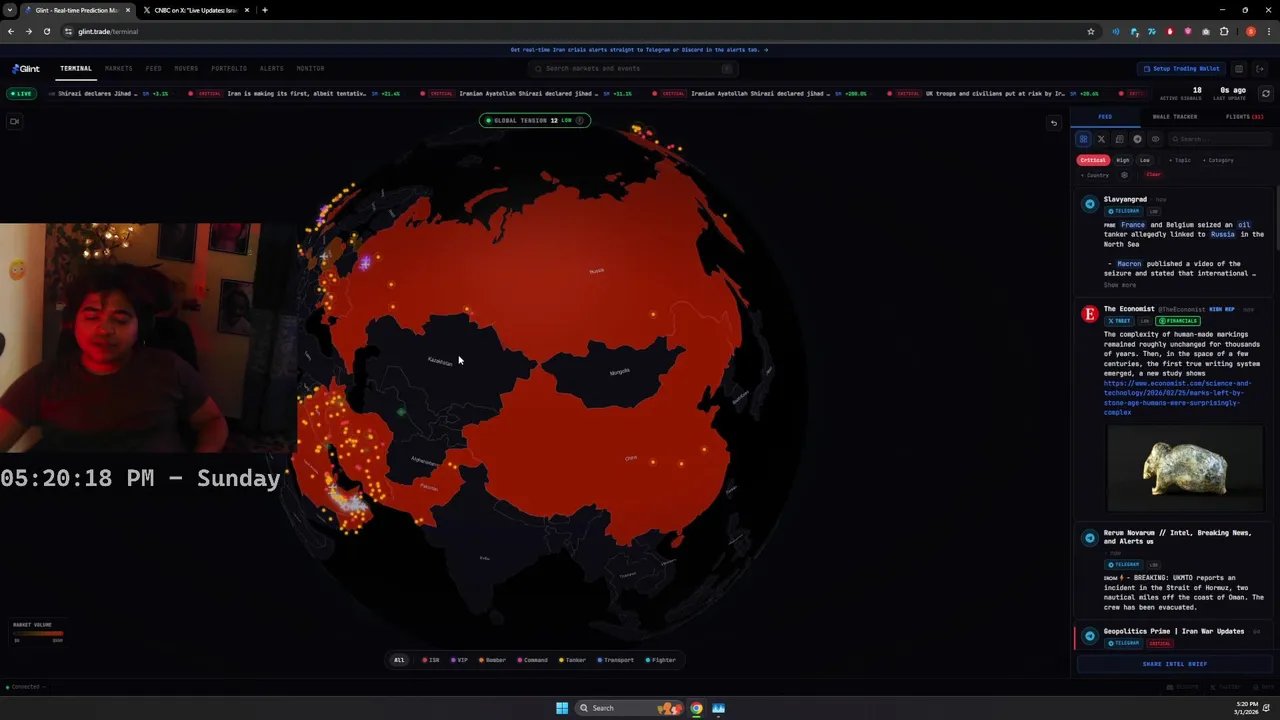Click the logout icon in top bar
This screenshot has height=720, width=1280.
coord(1260,69)
